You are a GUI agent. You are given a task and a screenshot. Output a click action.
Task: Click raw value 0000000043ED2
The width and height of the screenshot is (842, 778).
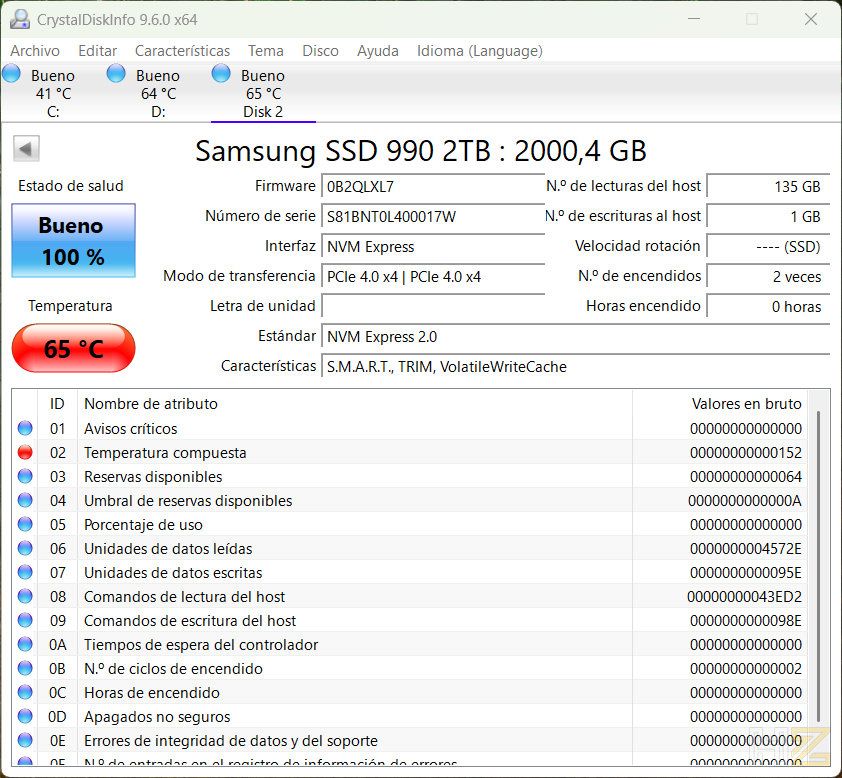tap(744, 597)
